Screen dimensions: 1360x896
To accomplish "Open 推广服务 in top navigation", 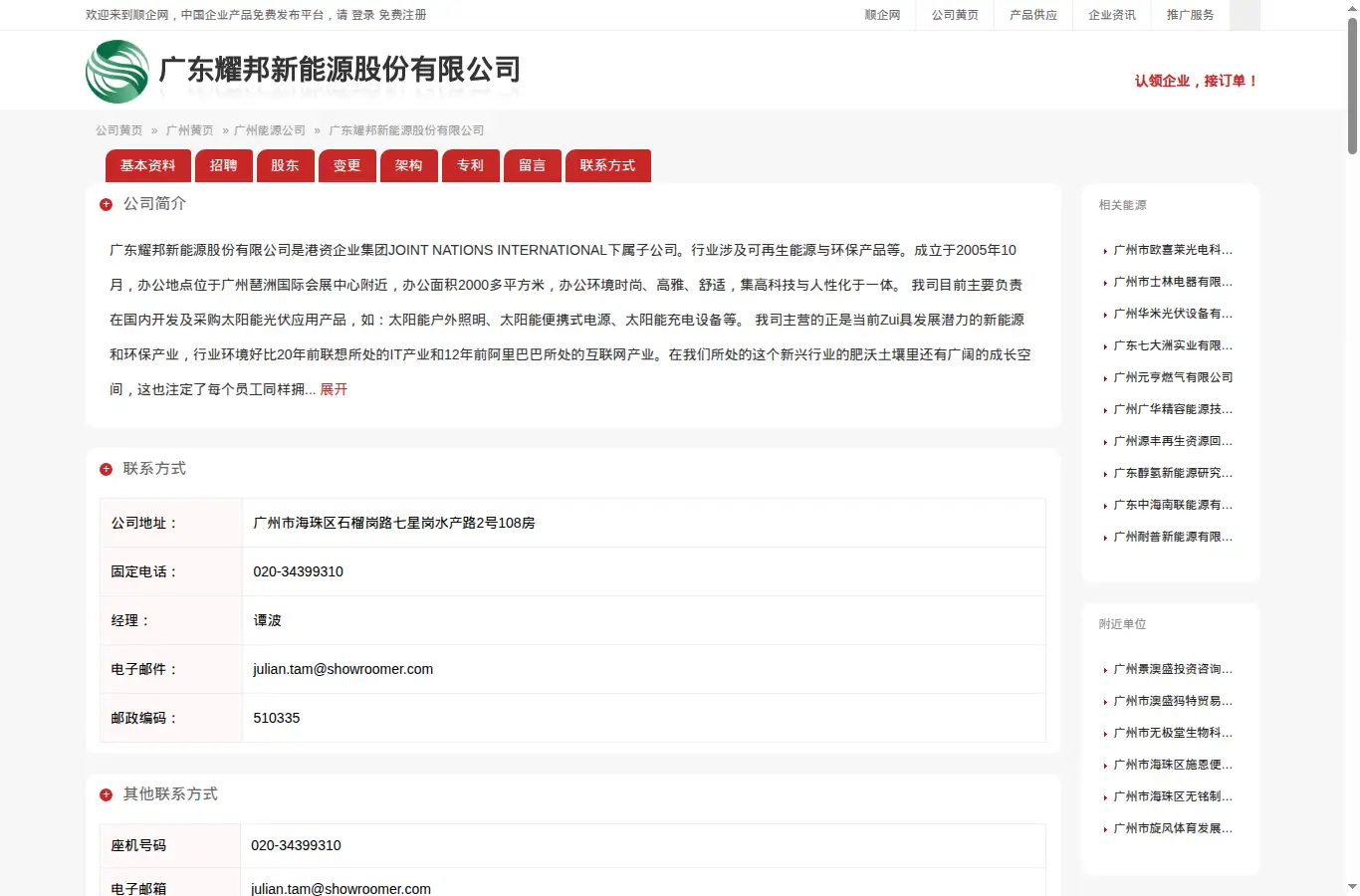I will (x=1191, y=15).
